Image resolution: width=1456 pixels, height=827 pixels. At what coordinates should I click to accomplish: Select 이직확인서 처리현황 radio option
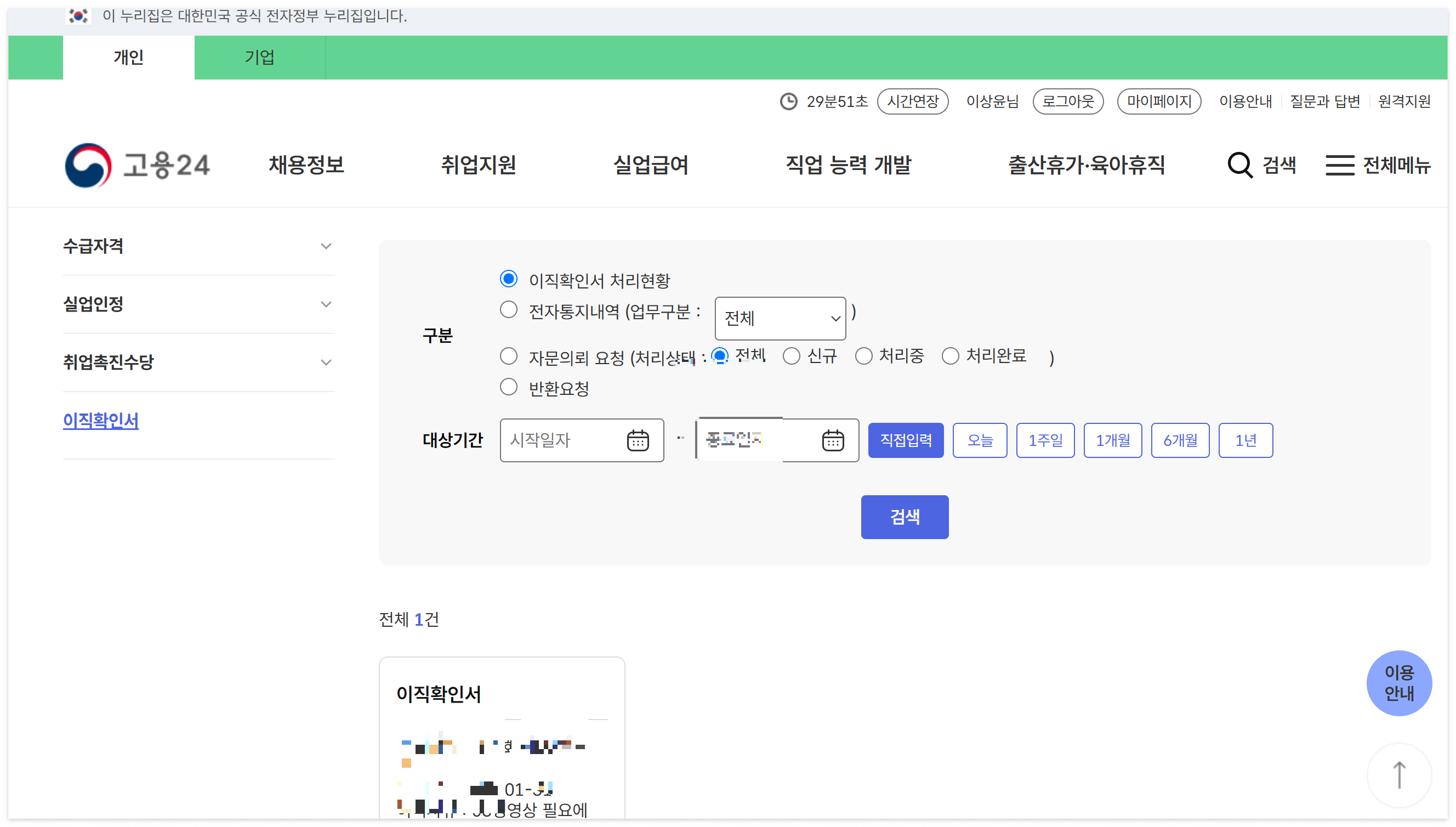509,279
